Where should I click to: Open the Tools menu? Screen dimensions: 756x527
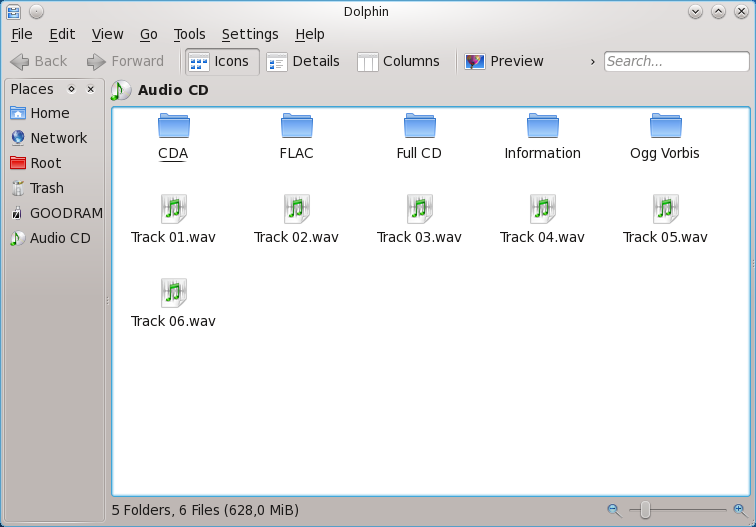(x=189, y=34)
